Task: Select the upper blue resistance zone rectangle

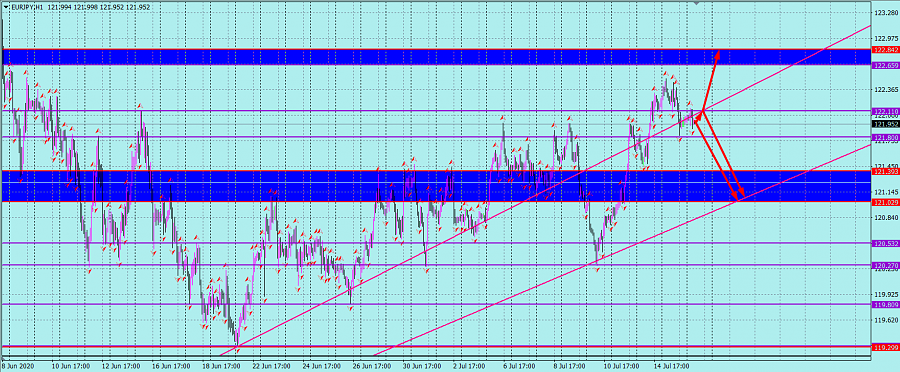Action: point(436,57)
